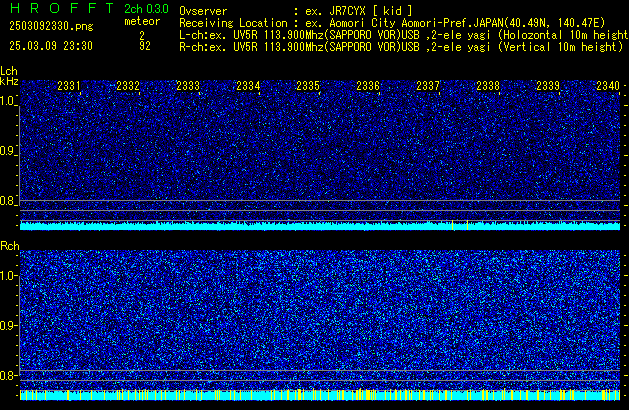Viewport: 629px width, 410px height.
Task: Click the 0.8 frequency label on Lch axis
Action: (7, 201)
